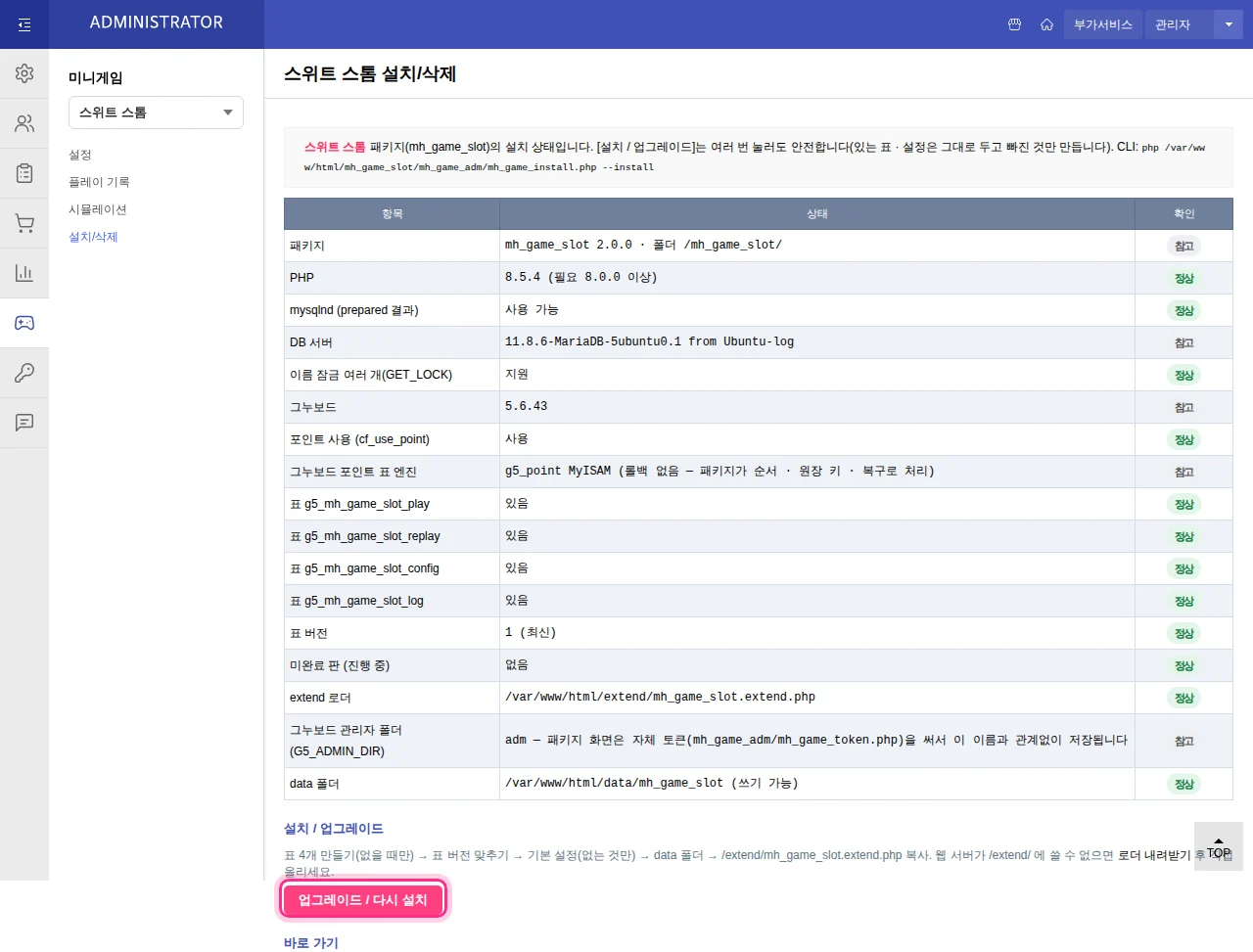This screenshot has width=1253, height=952.
Task: Select the 11.8.6-MariaDB version cell
Action: (817, 342)
